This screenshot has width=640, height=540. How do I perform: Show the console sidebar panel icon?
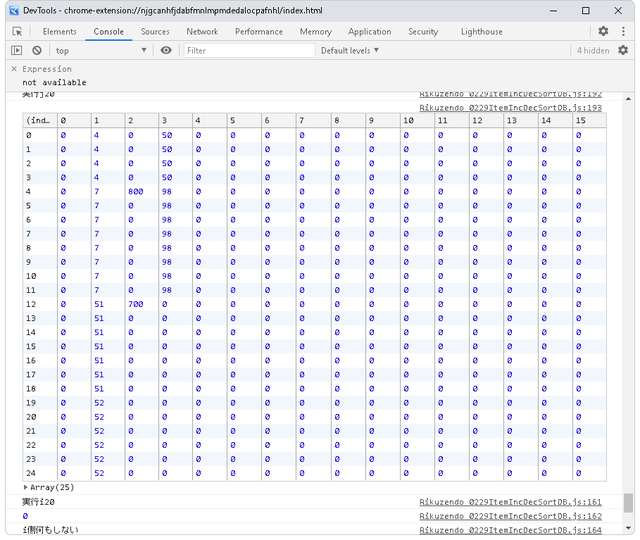(16, 50)
